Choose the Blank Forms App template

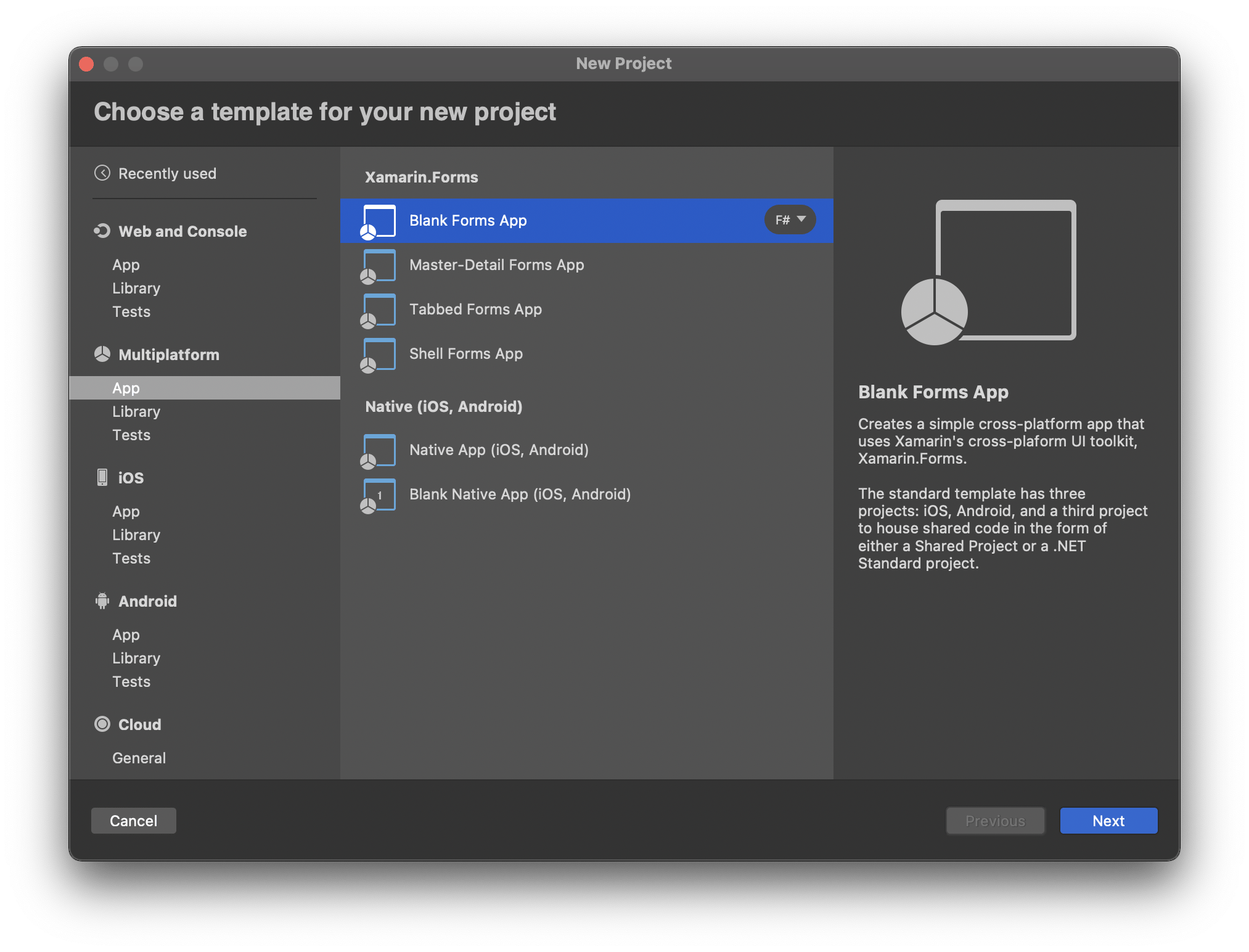587,221
